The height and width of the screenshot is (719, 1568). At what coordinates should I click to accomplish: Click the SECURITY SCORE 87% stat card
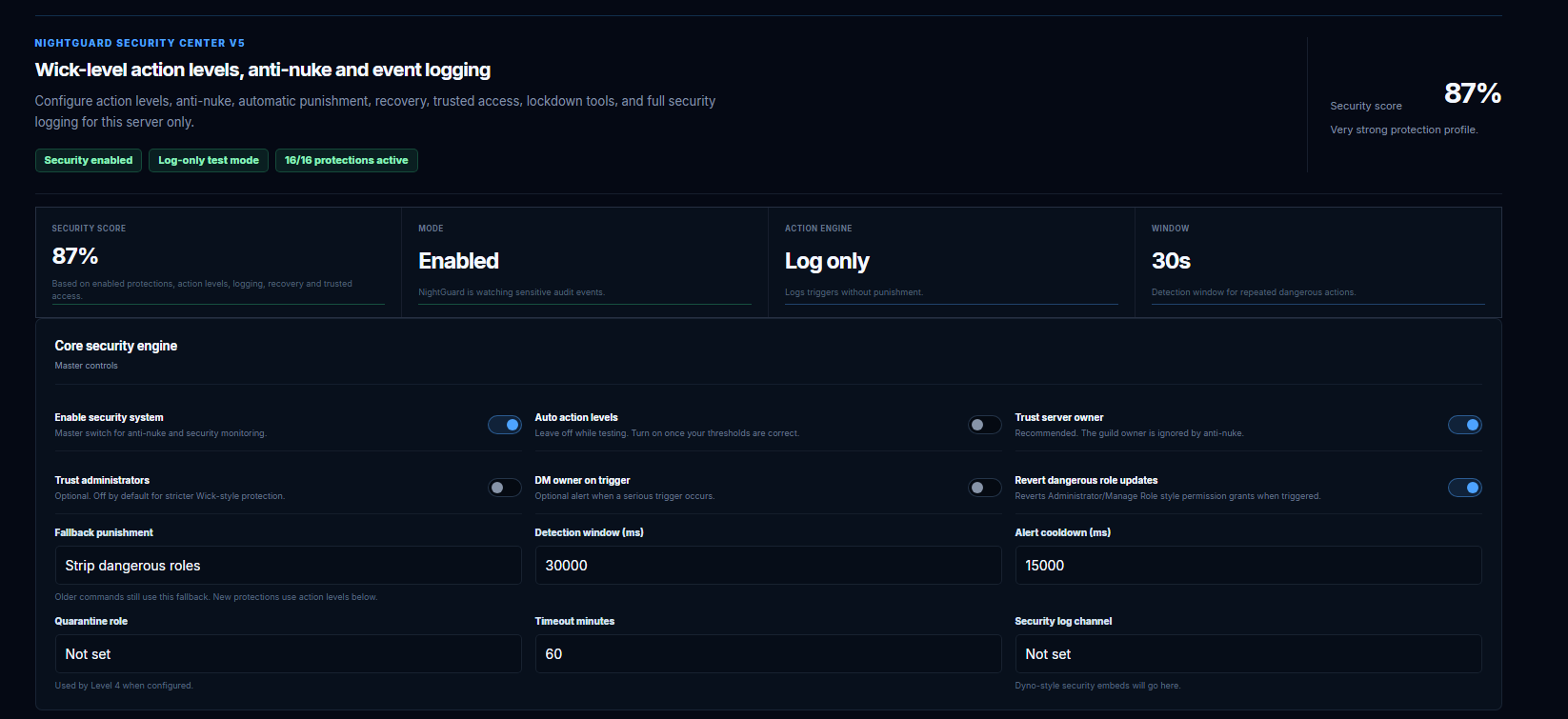click(218, 262)
